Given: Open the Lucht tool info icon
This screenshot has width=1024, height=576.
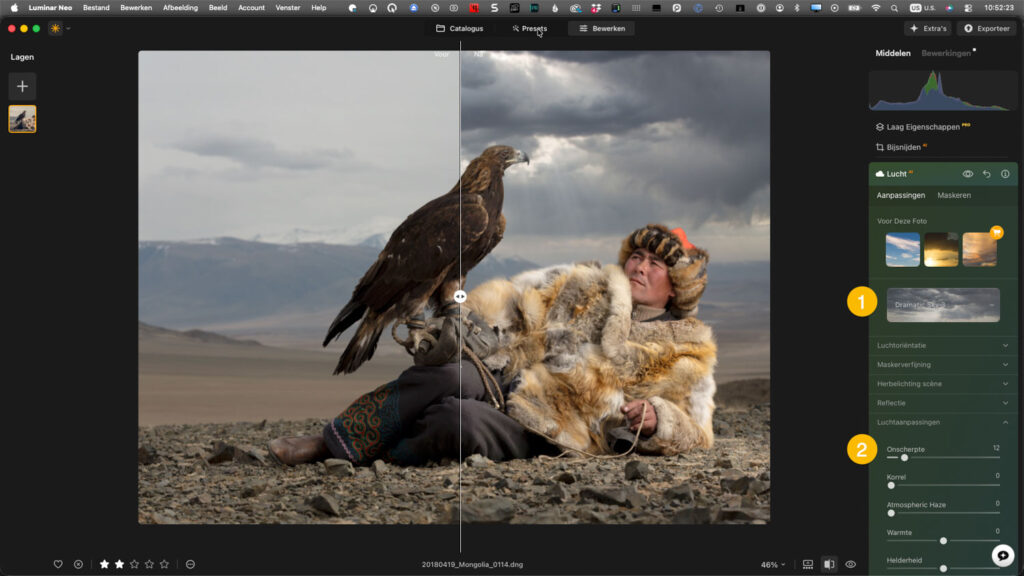Looking at the screenshot, I should pyautogui.click(x=1005, y=174).
